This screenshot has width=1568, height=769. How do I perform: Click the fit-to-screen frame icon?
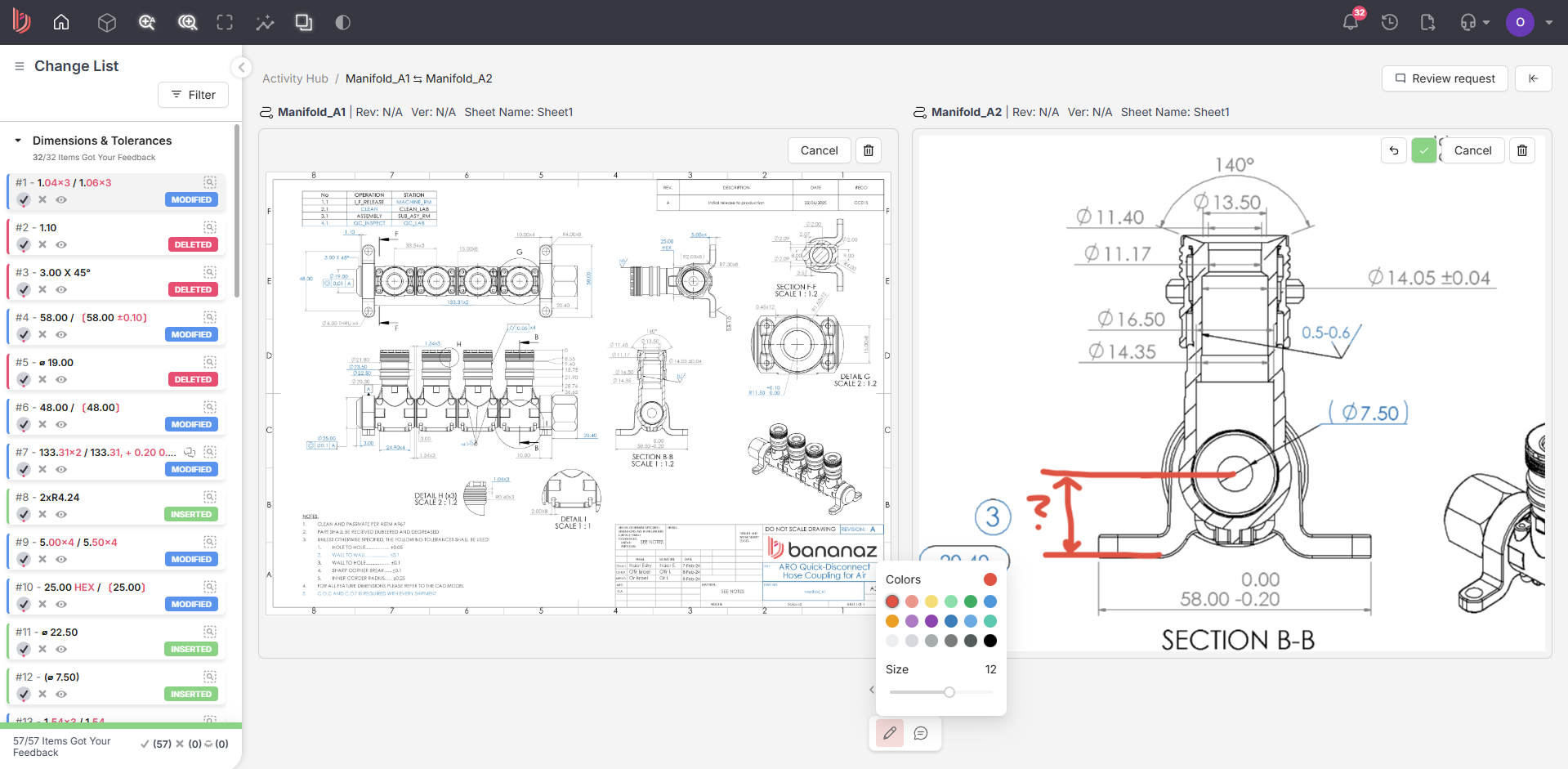coord(225,22)
